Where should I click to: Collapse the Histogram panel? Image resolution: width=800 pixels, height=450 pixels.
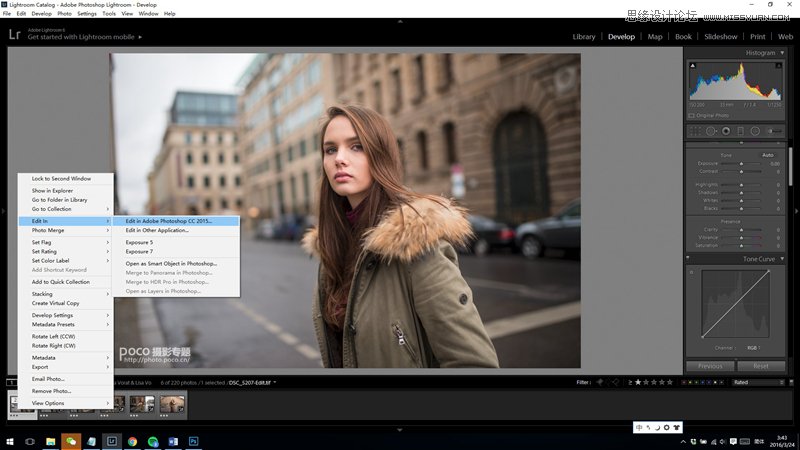click(x=783, y=52)
